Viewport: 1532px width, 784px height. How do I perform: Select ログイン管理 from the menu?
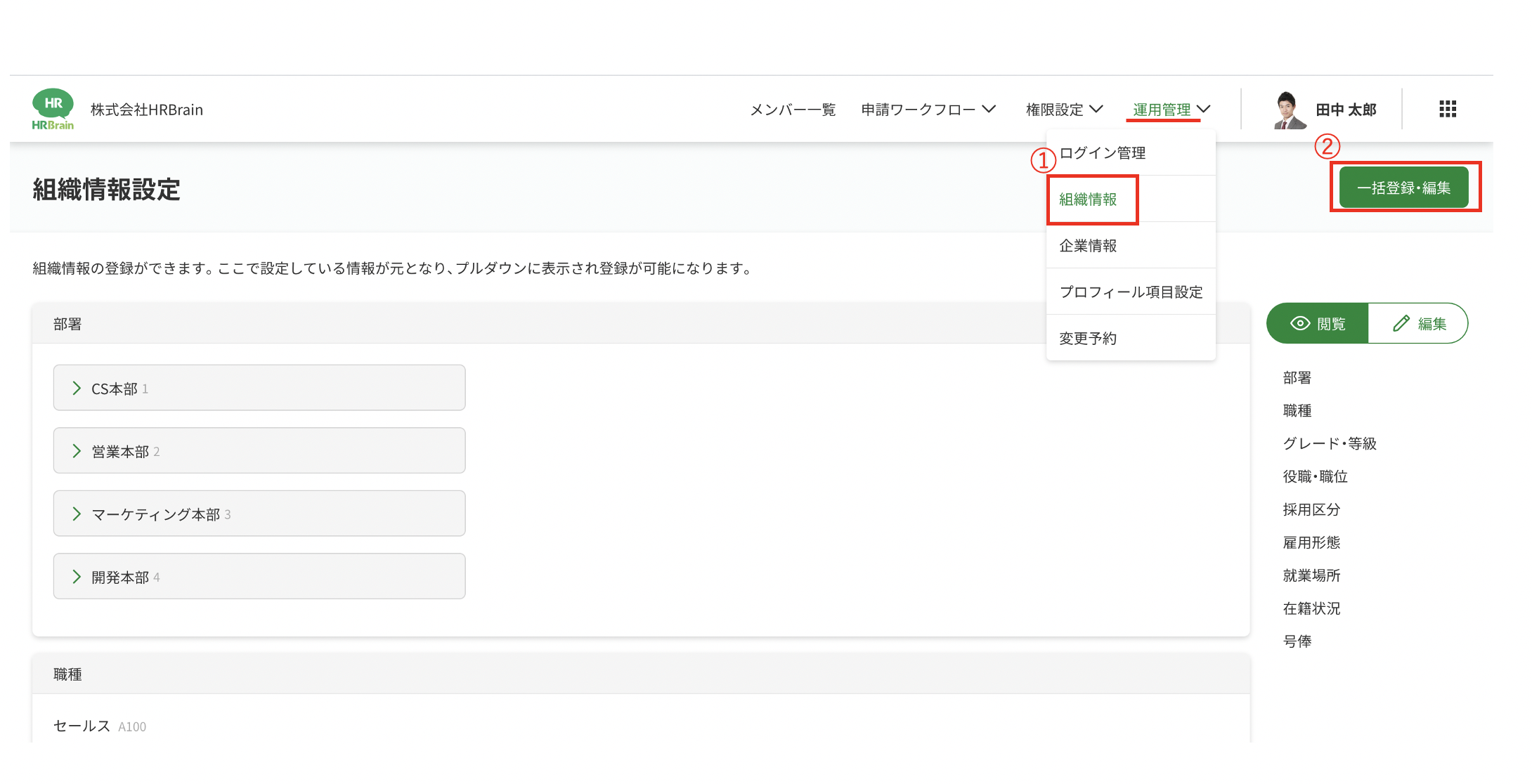click(1131, 152)
